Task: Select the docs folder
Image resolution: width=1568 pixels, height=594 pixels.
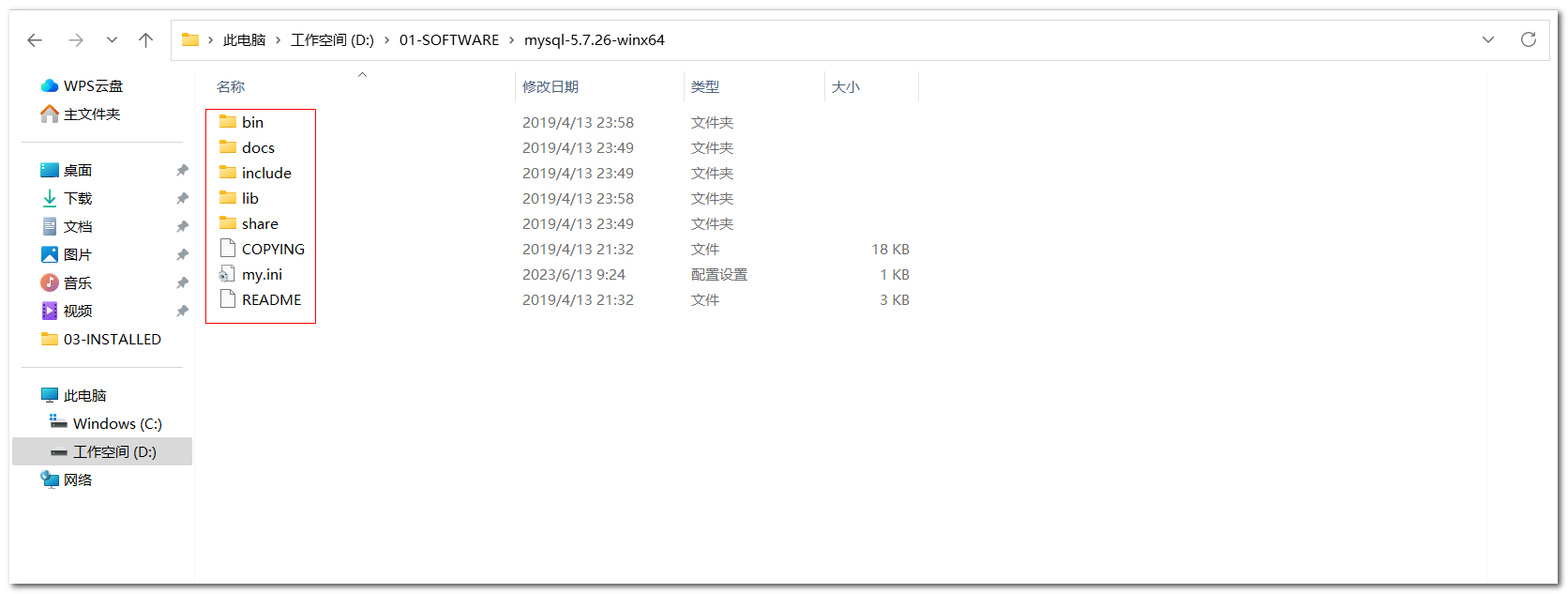Action: click(258, 147)
